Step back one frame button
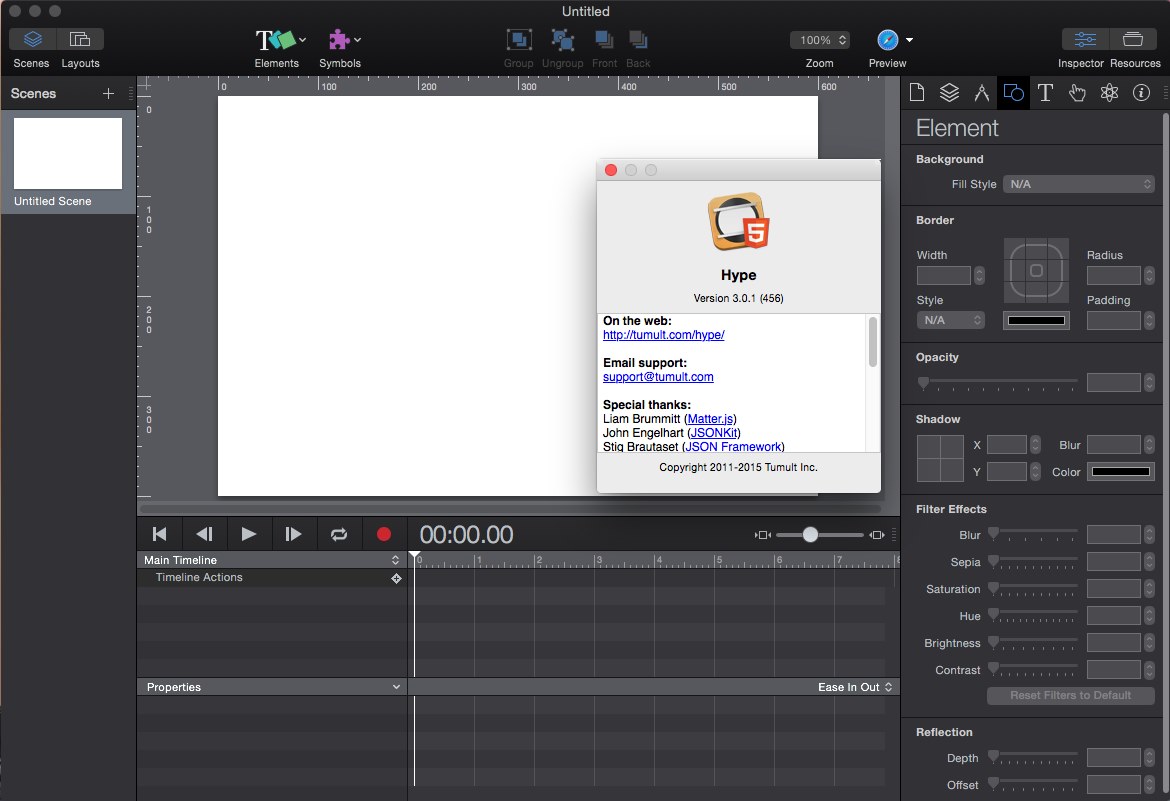This screenshot has height=801, width=1170. (204, 534)
